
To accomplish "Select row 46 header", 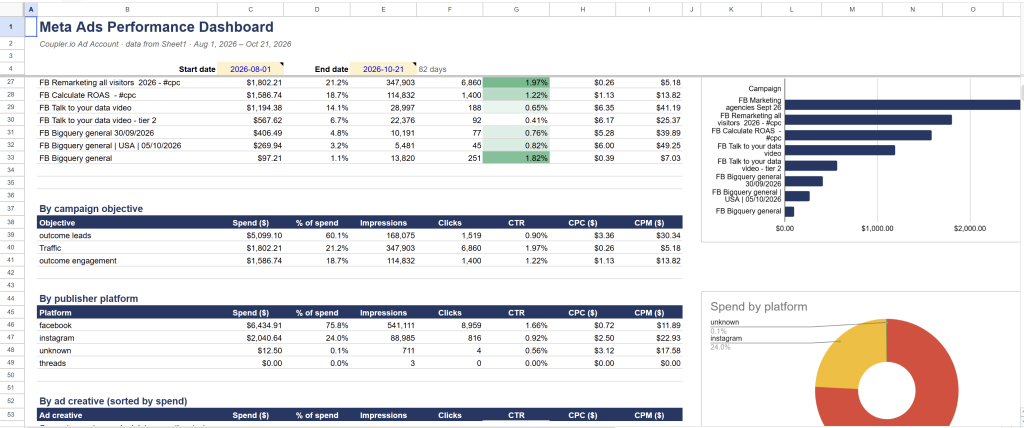I will click(x=12, y=325).
